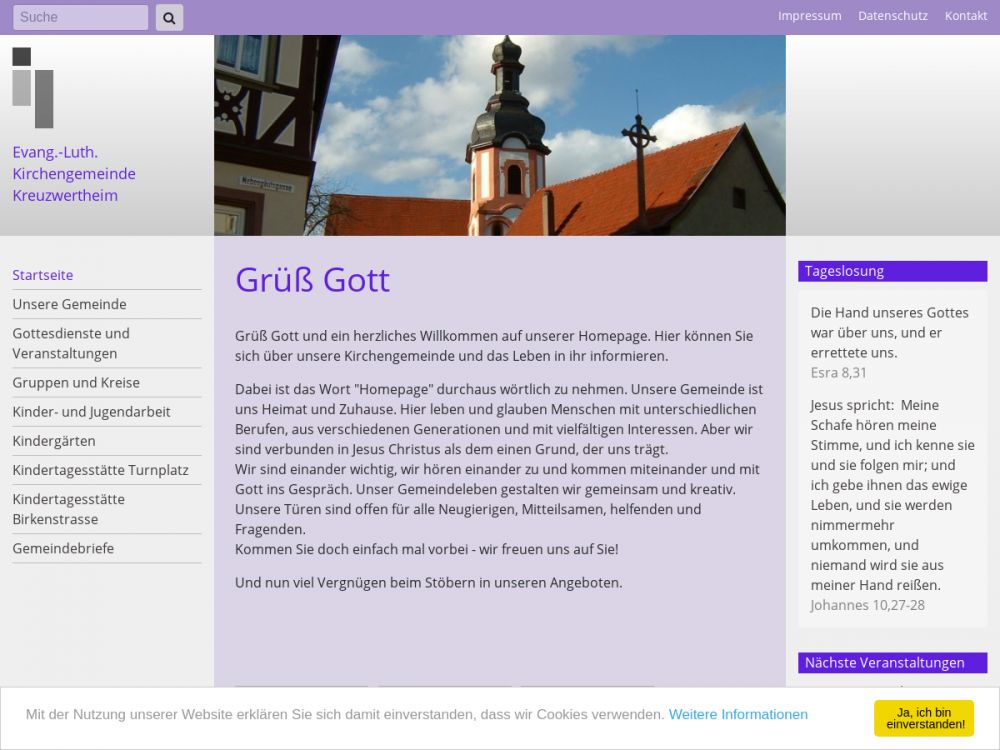1000x750 pixels.
Task: Click Weitere Informationen cookie link
Action: pos(738,714)
